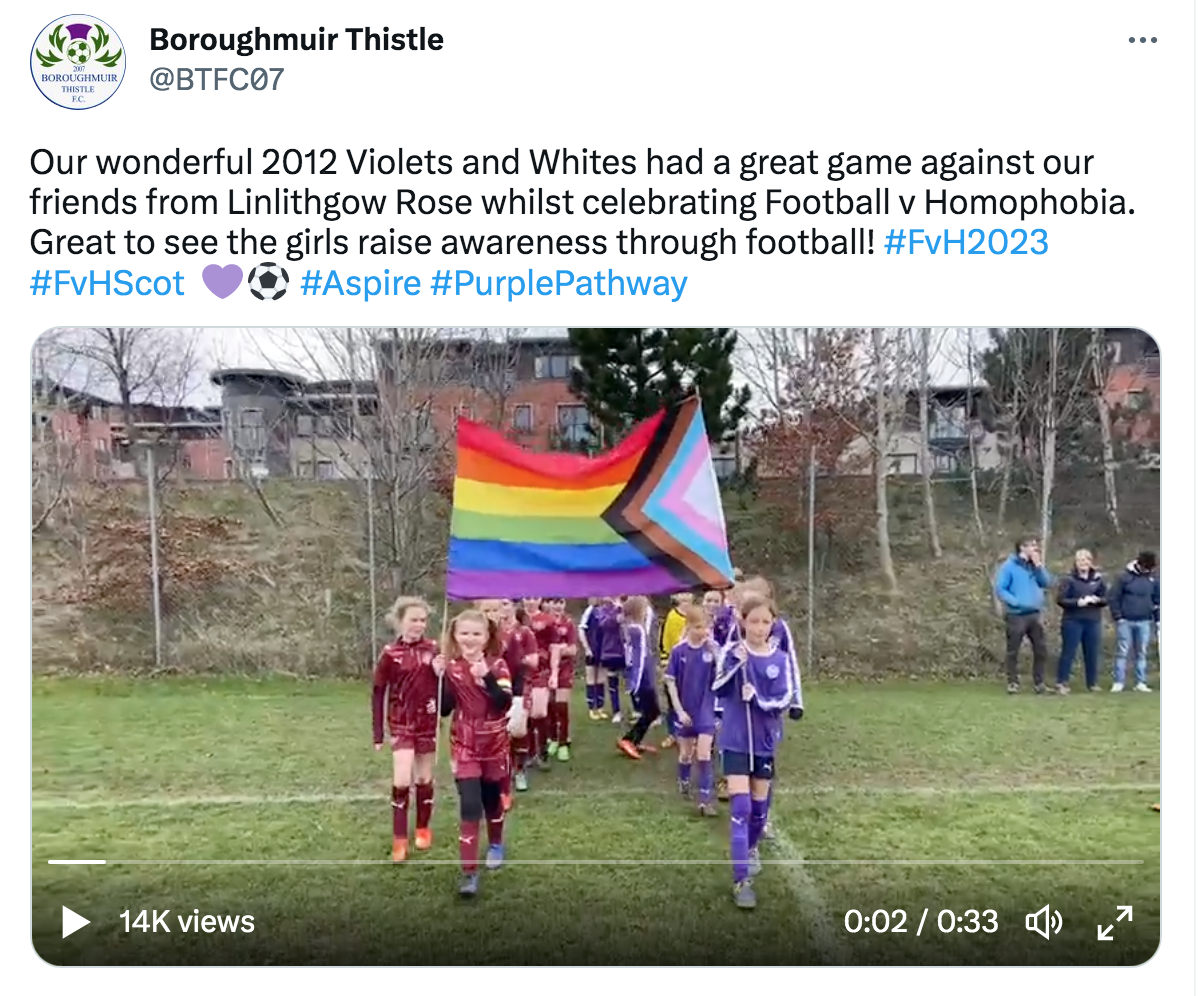This screenshot has height=996, width=1198.
Task: Expand the video to fullscreen
Action: click(1115, 922)
